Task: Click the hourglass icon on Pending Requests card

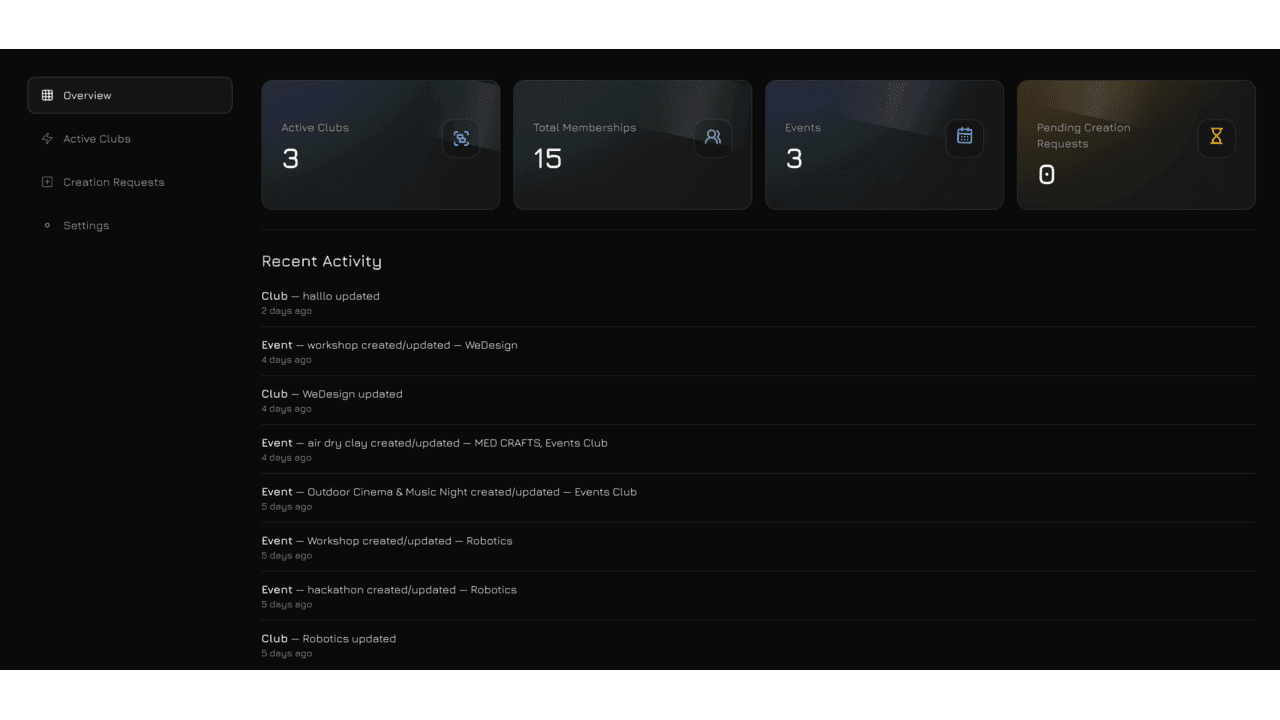Action: click(x=1216, y=137)
